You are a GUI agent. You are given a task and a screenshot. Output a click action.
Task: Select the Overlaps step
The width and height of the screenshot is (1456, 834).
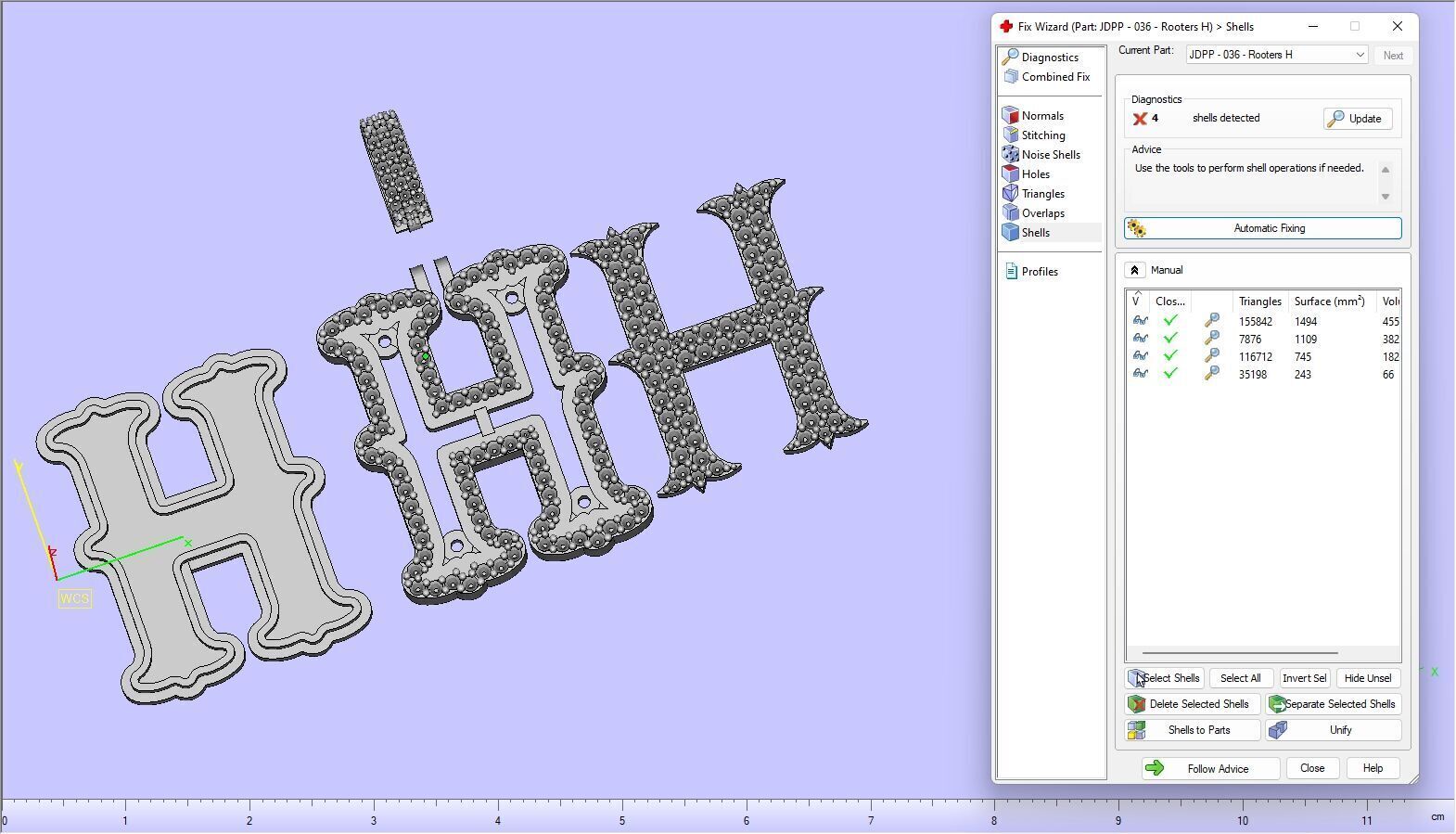[x=1043, y=213]
